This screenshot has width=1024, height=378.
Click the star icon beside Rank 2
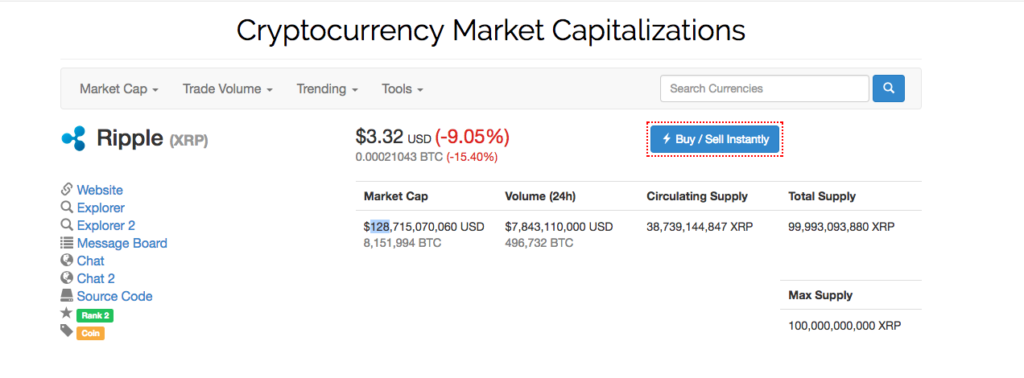(x=66, y=313)
